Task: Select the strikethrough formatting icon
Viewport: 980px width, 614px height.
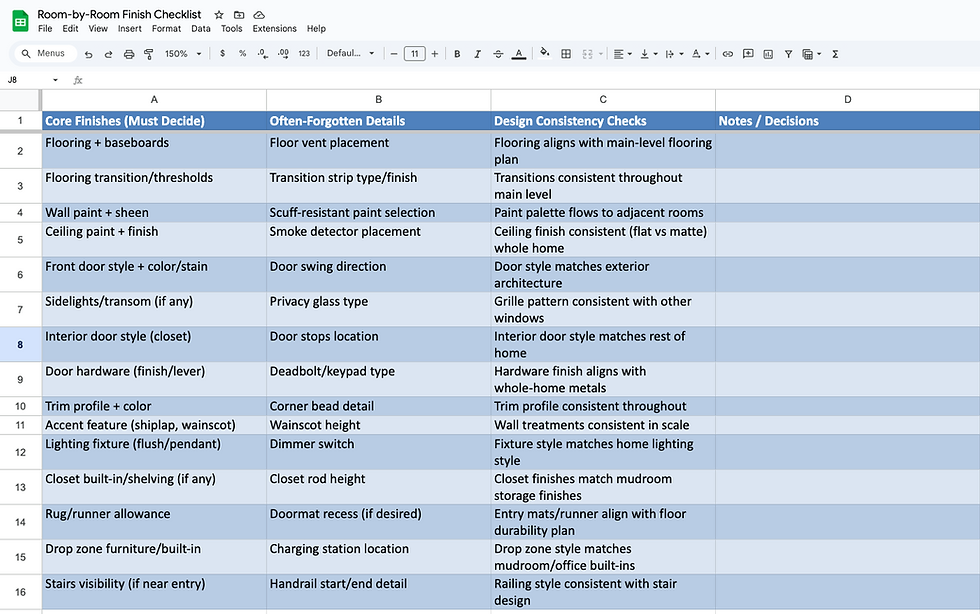Action: (x=498, y=54)
